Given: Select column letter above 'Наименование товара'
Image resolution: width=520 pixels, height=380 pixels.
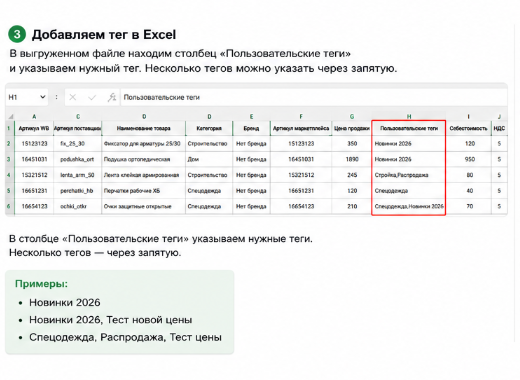Looking at the screenshot, I should [144, 116].
